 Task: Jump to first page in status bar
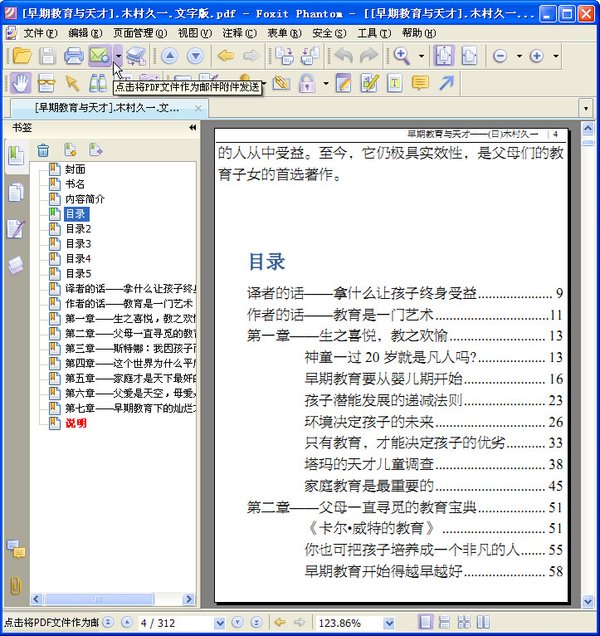[x=108, y=622]
